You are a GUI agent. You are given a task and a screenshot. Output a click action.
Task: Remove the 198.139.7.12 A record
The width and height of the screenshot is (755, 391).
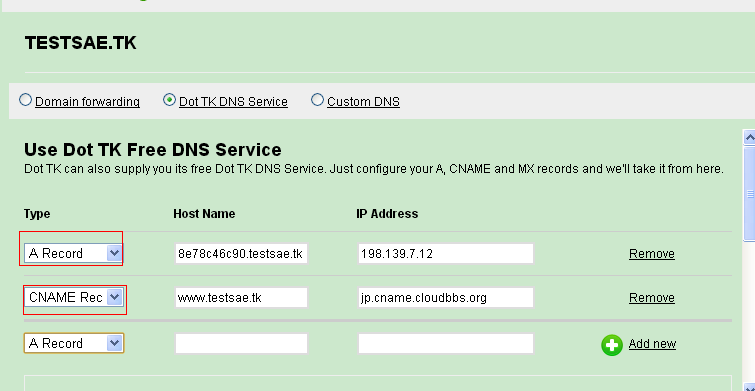tap(651, 254)
